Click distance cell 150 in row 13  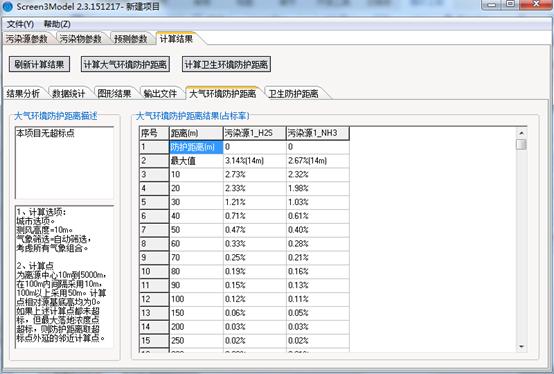(196, 313)
